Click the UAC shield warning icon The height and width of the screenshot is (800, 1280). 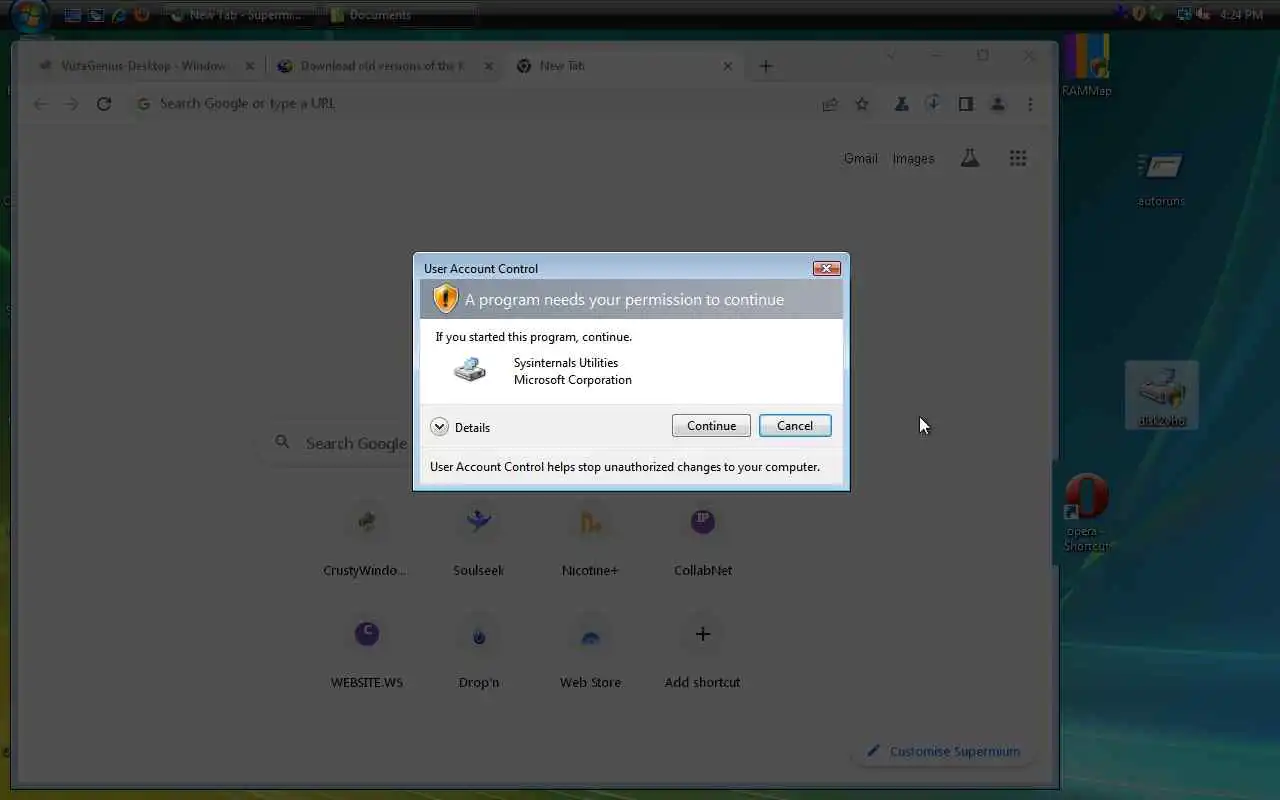[445, 298]
